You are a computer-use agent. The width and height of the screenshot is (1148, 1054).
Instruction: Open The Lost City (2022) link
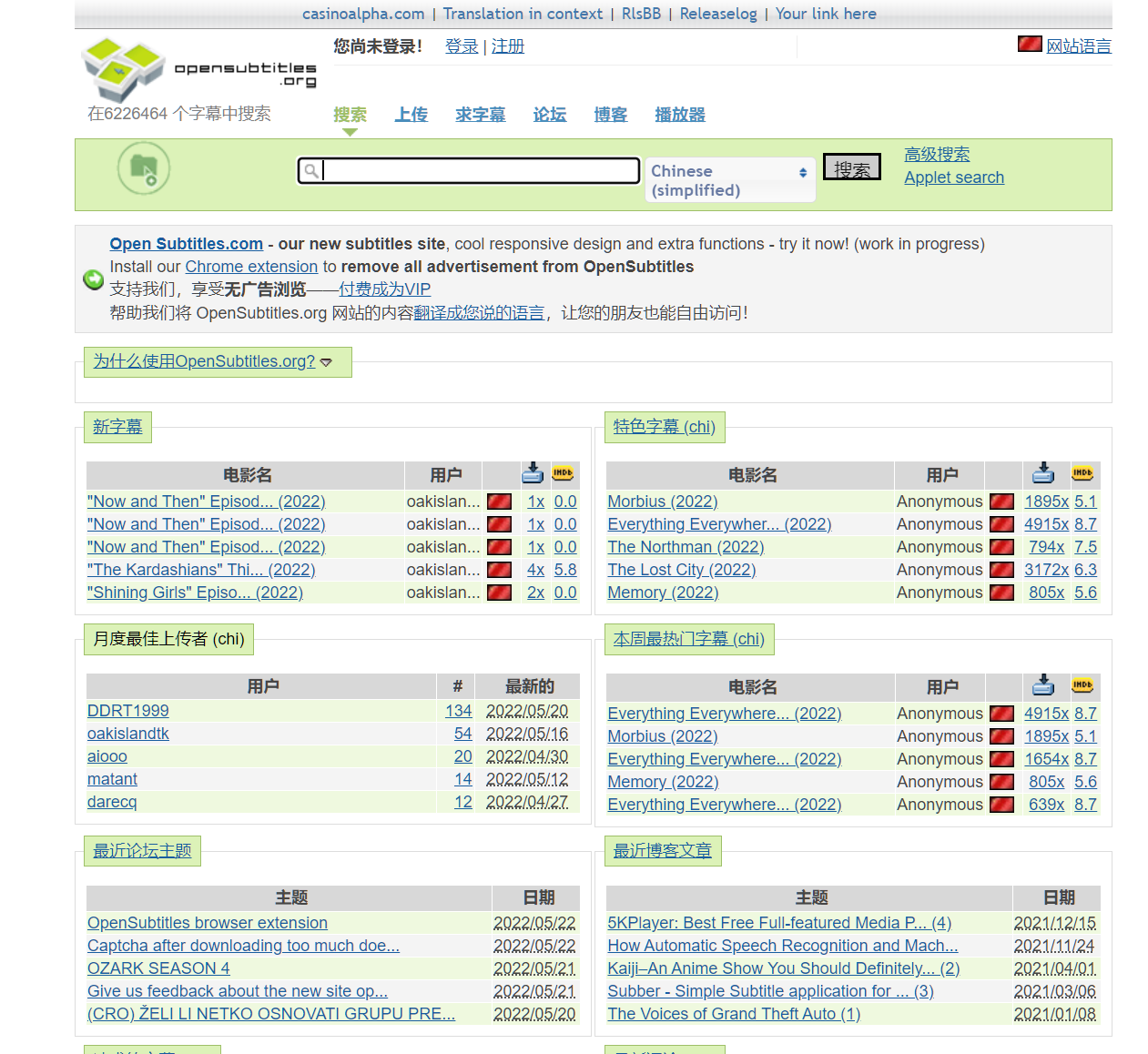click(x=682, y=570)
